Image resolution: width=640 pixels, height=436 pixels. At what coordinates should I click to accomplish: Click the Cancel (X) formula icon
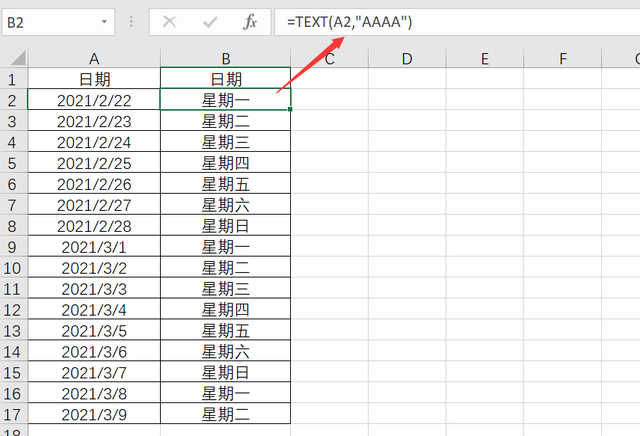click(x=169, y=22)
